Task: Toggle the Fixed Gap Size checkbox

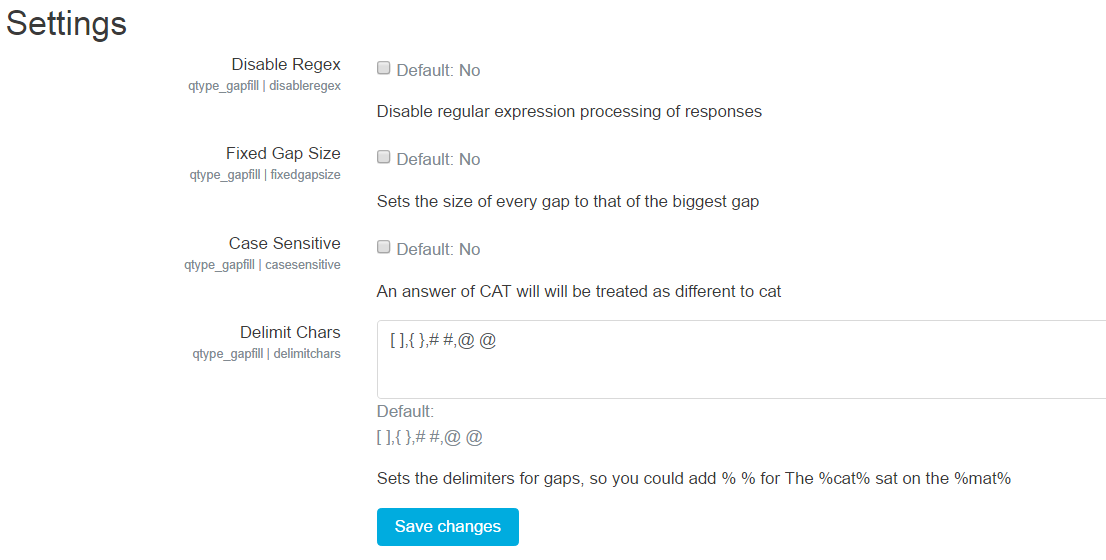Action: click(x=383, y=157)
